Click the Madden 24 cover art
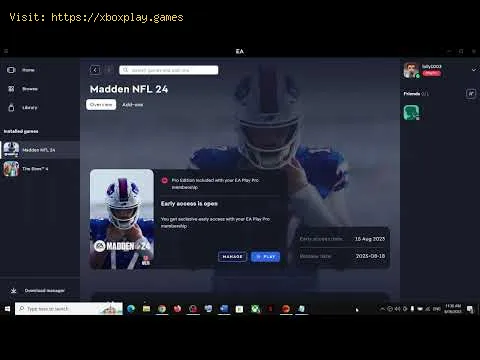Viewport: 480px width, 360px height. [x=122, y=219]
